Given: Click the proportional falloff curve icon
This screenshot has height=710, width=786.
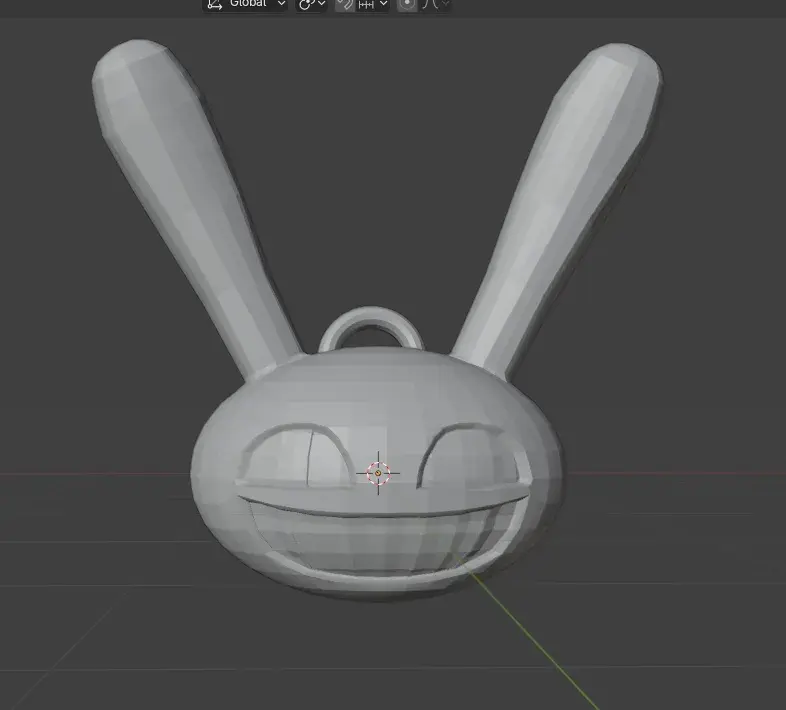Looking at the screenshot, I should click(x=431, y=4).
